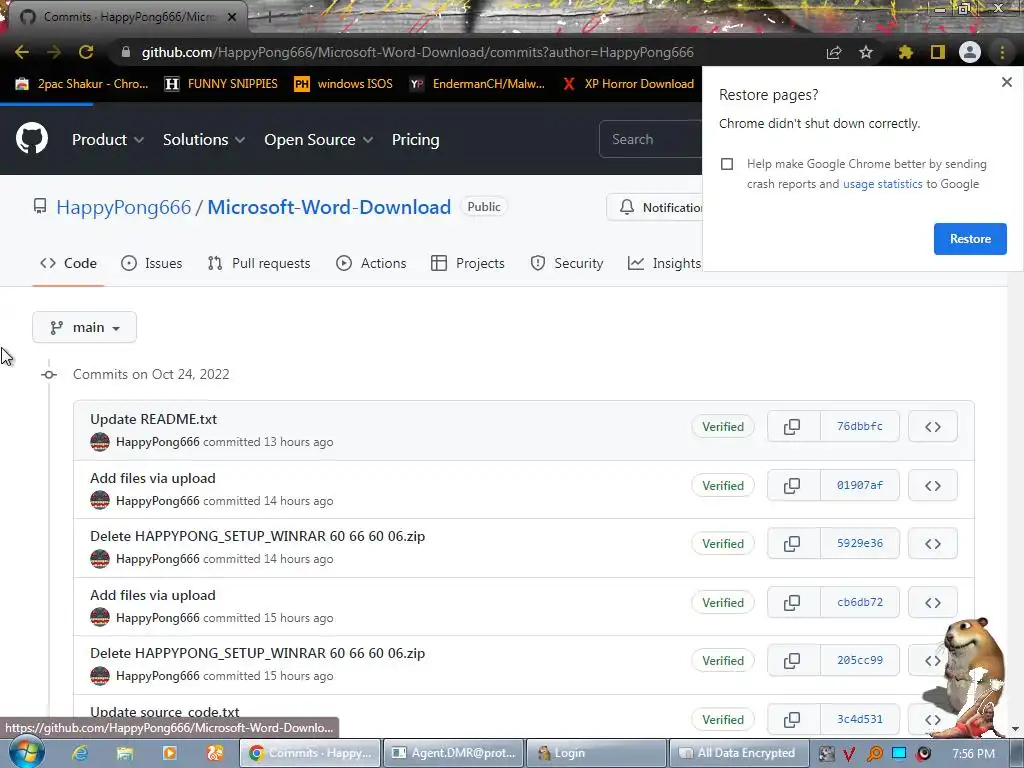
Task: Open the Security tab
Action: 567,263
